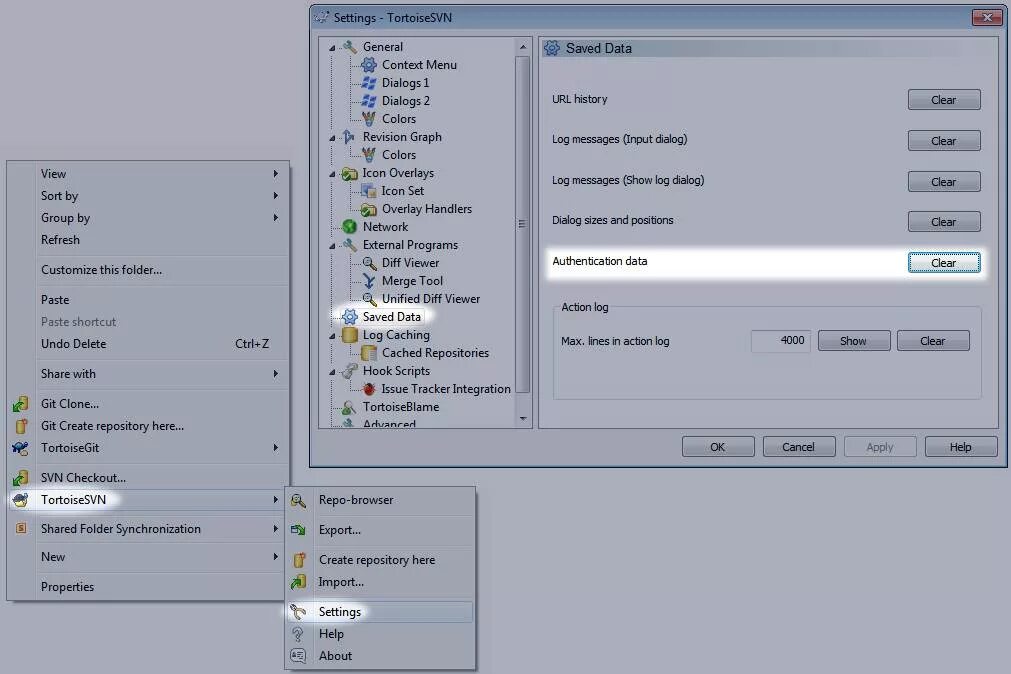Collapse the Hook Scripts tree node
Screen dimensions: 1011x674
point(332,372)
